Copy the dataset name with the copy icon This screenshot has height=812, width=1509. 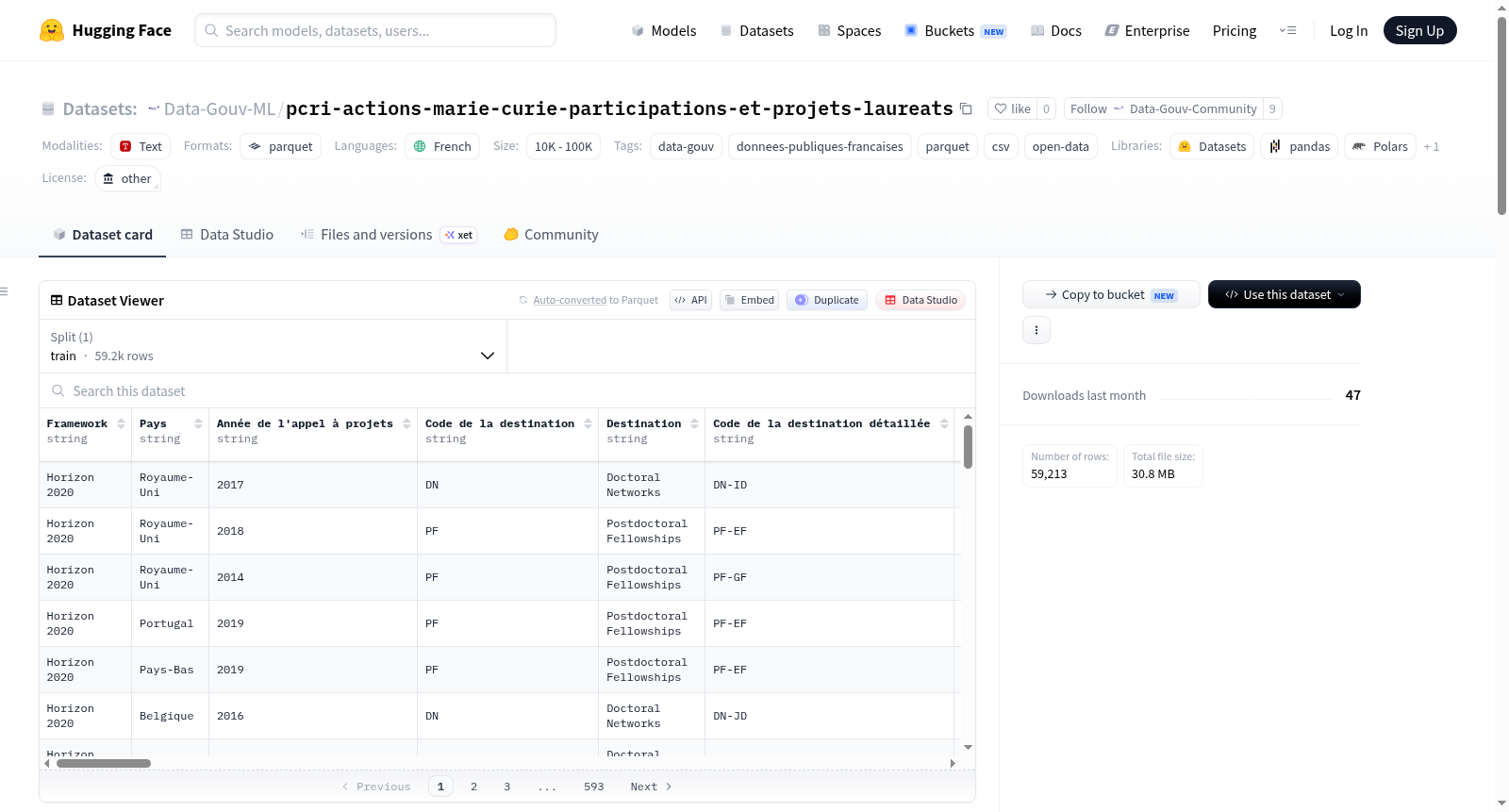966,108
